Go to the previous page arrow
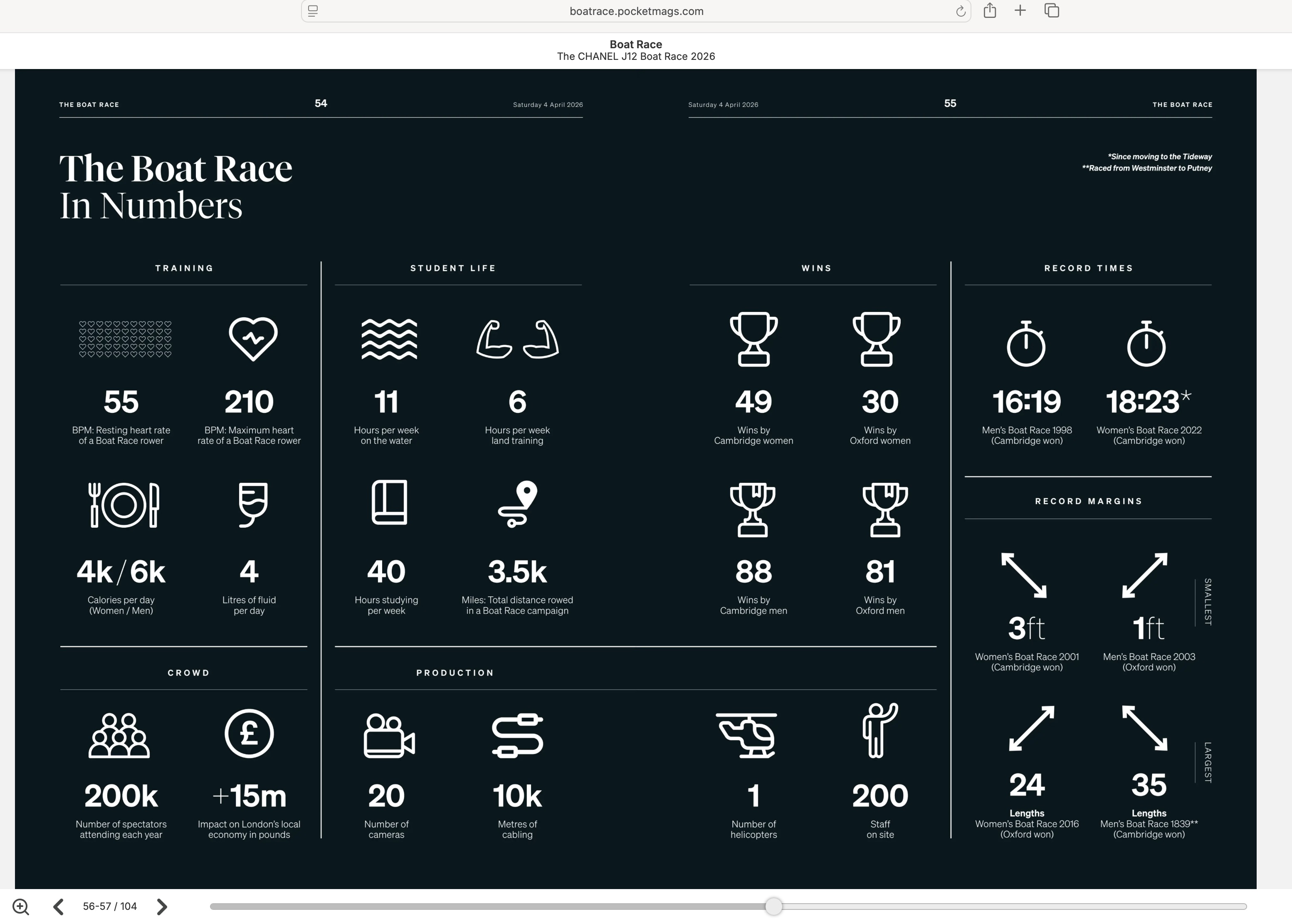The height and width of the screenshot is (924, 1292). pos(59,907)
